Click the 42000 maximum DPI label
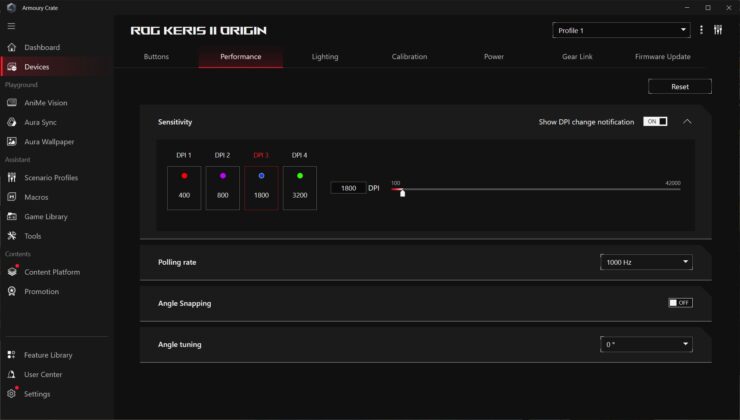This screenshot has height=420, width=740. pos(673,183)
